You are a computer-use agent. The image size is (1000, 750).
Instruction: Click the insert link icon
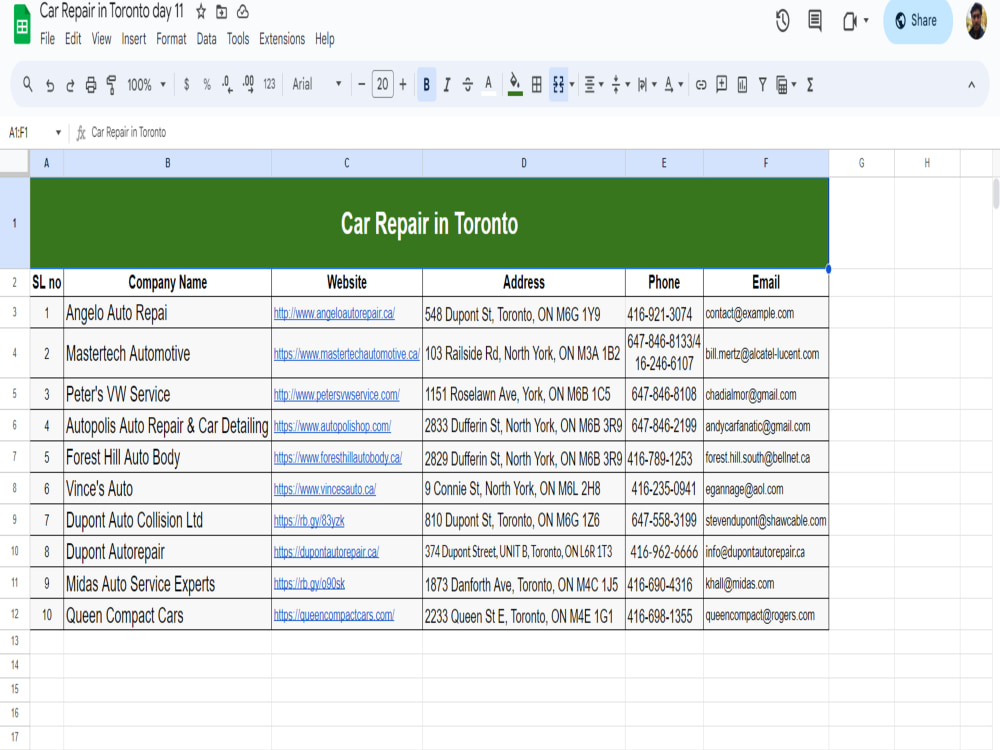(x=701, y=85)
